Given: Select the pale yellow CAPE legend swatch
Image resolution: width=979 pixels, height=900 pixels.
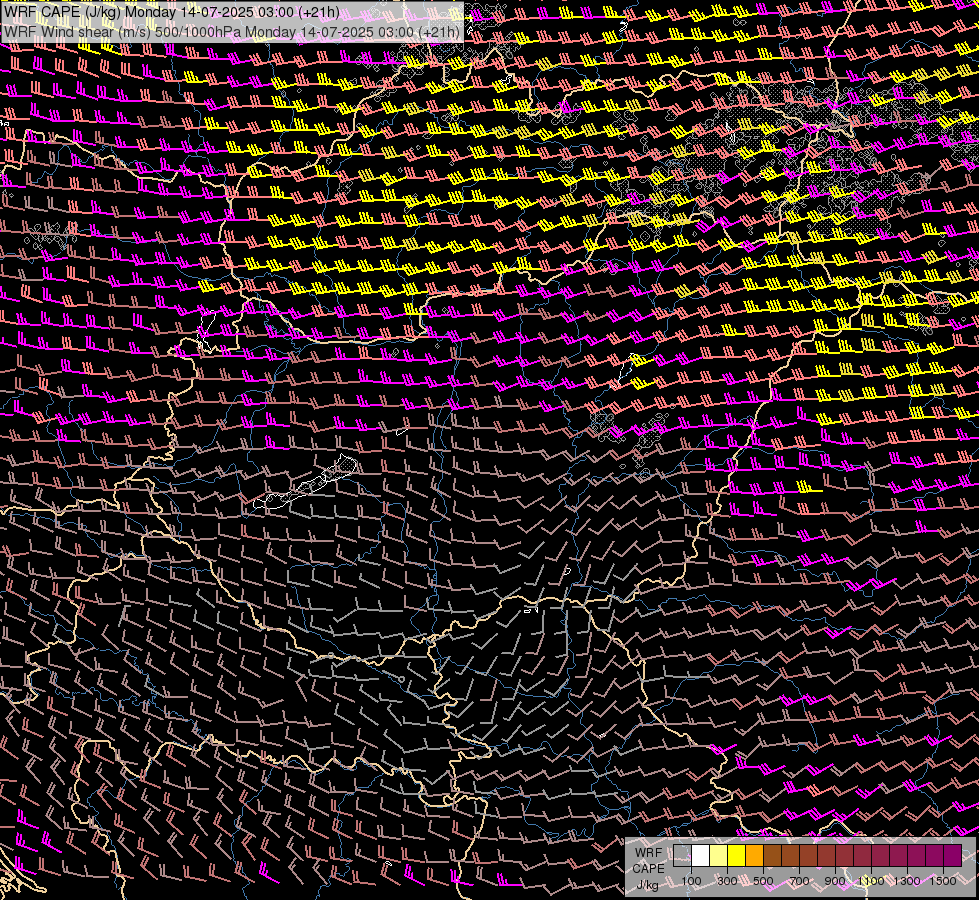Looking at the screenshot, I should [719, 855].
